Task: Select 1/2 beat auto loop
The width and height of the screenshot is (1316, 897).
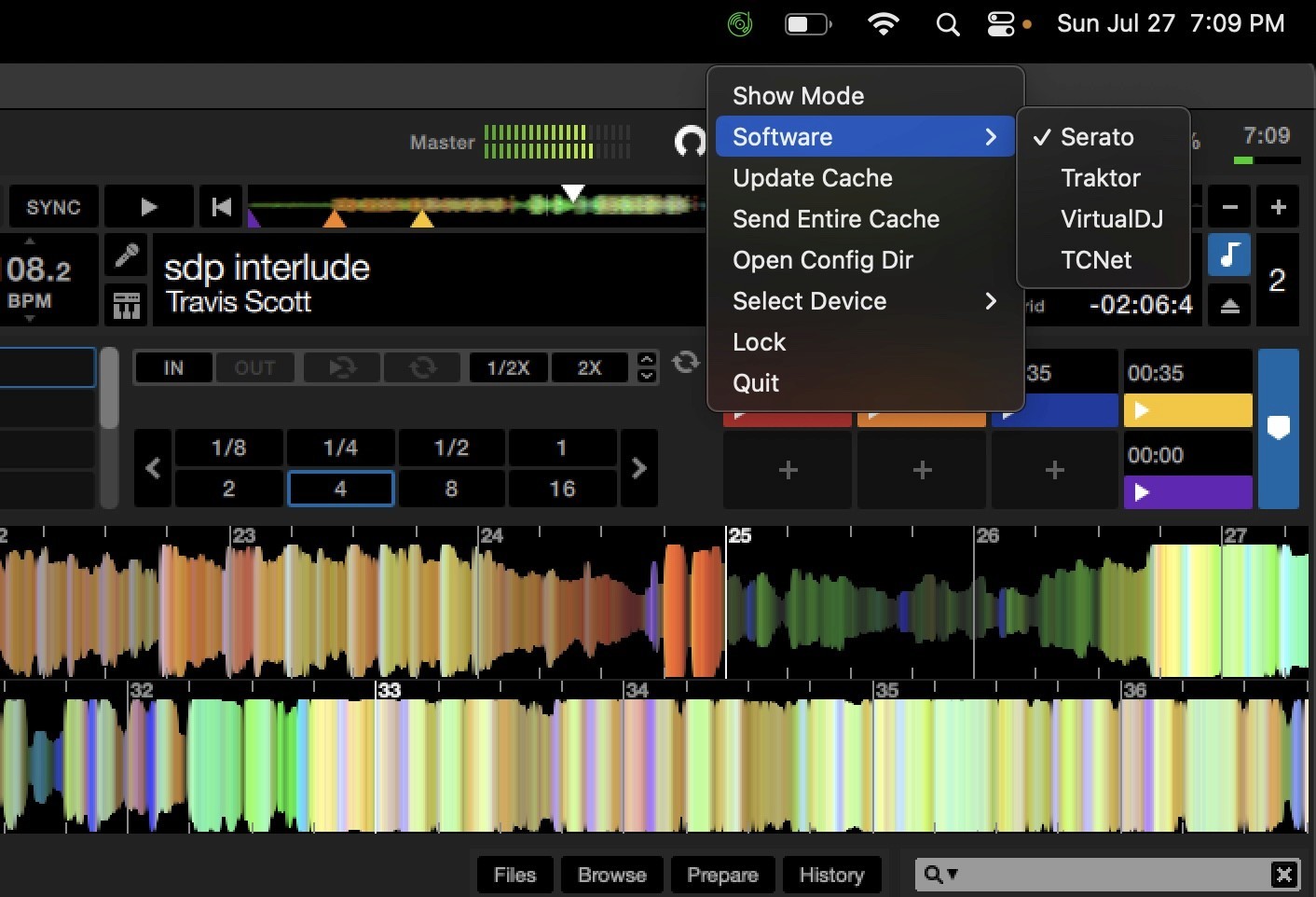Action: [x=451, y=448]
